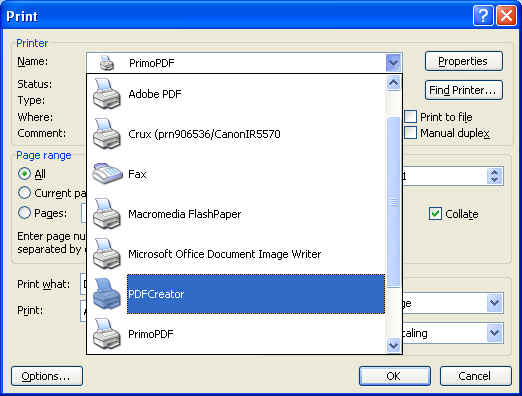Uncheck the Collate checkbox
The width and height of the screenshot is (522, 396).
pos(435,214)
